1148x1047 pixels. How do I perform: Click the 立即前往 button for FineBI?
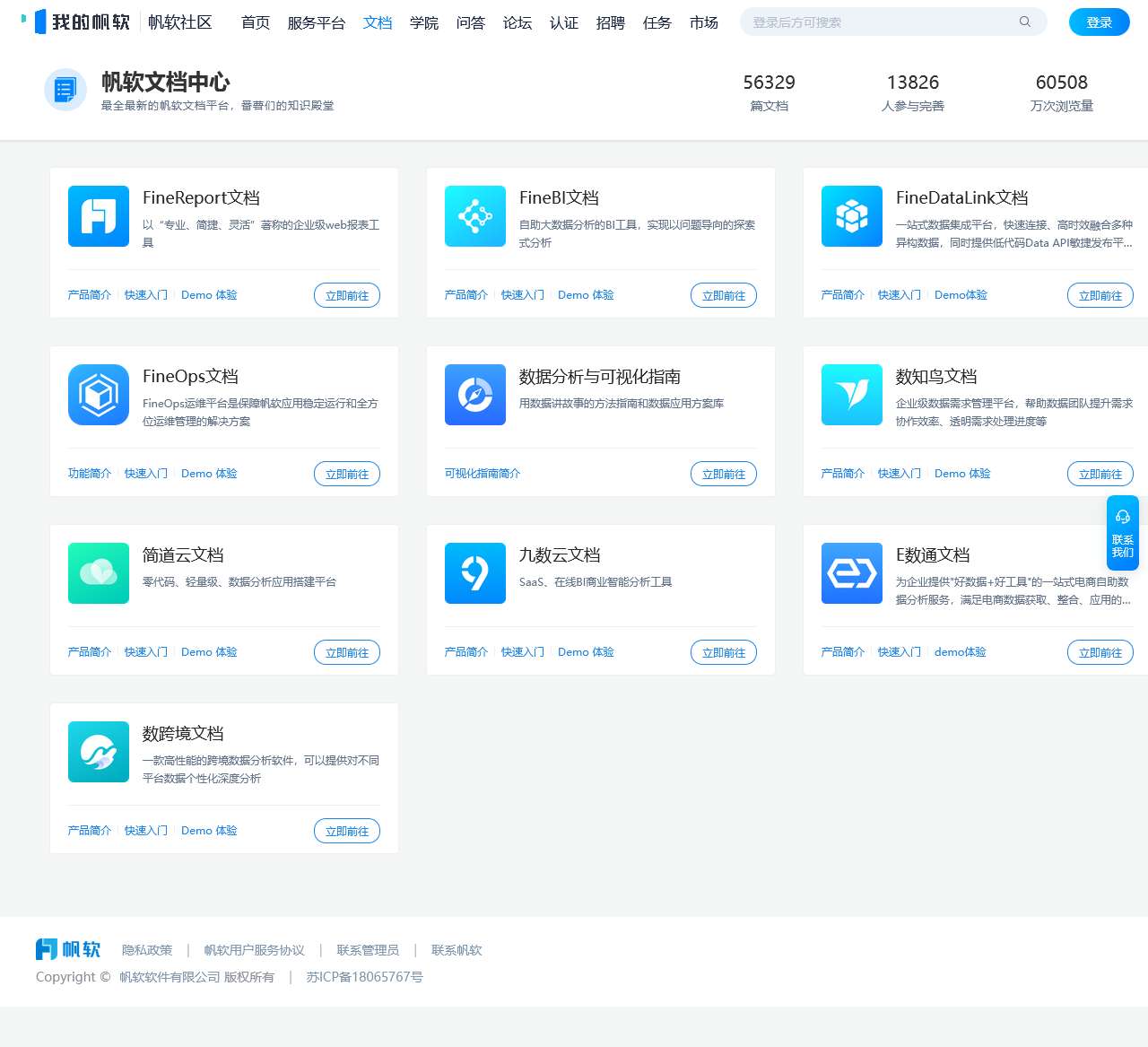[724, 295]
